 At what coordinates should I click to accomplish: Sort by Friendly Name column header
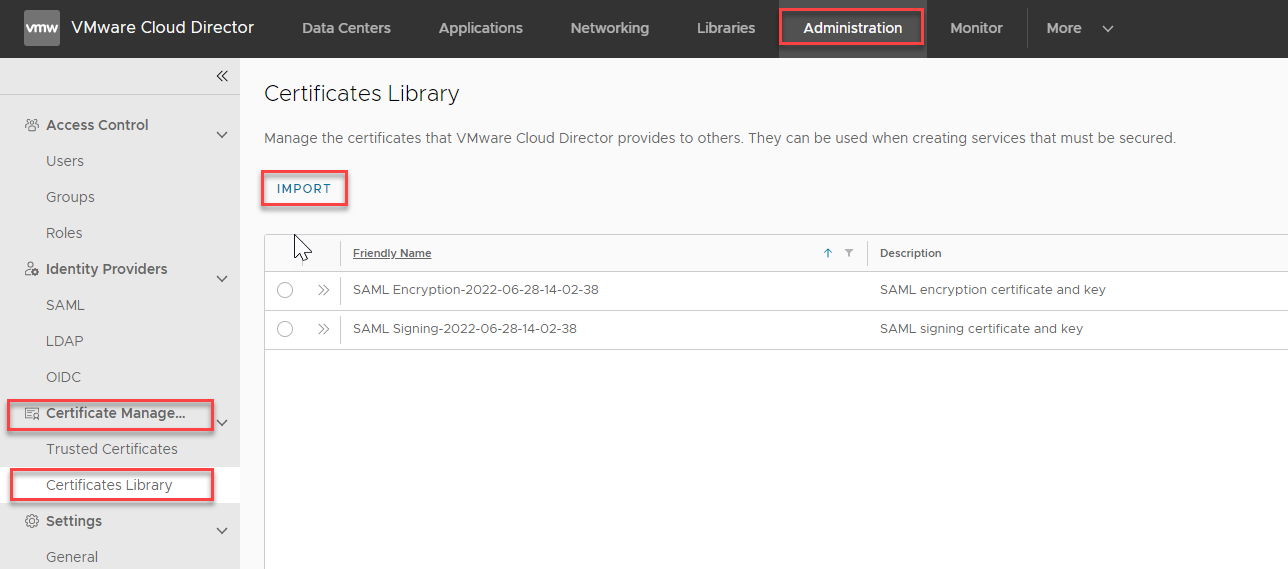pos(392,253)
